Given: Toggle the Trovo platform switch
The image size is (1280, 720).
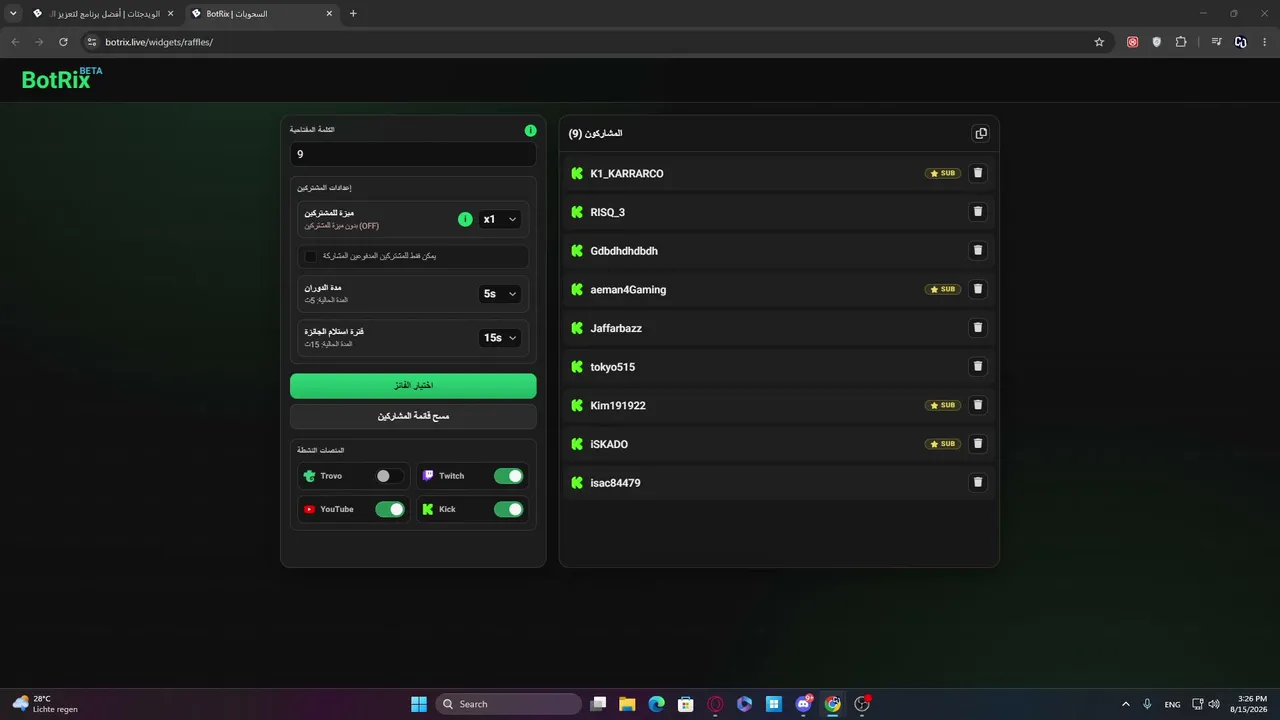Looking at the screenshot, I should coord(390,476).
